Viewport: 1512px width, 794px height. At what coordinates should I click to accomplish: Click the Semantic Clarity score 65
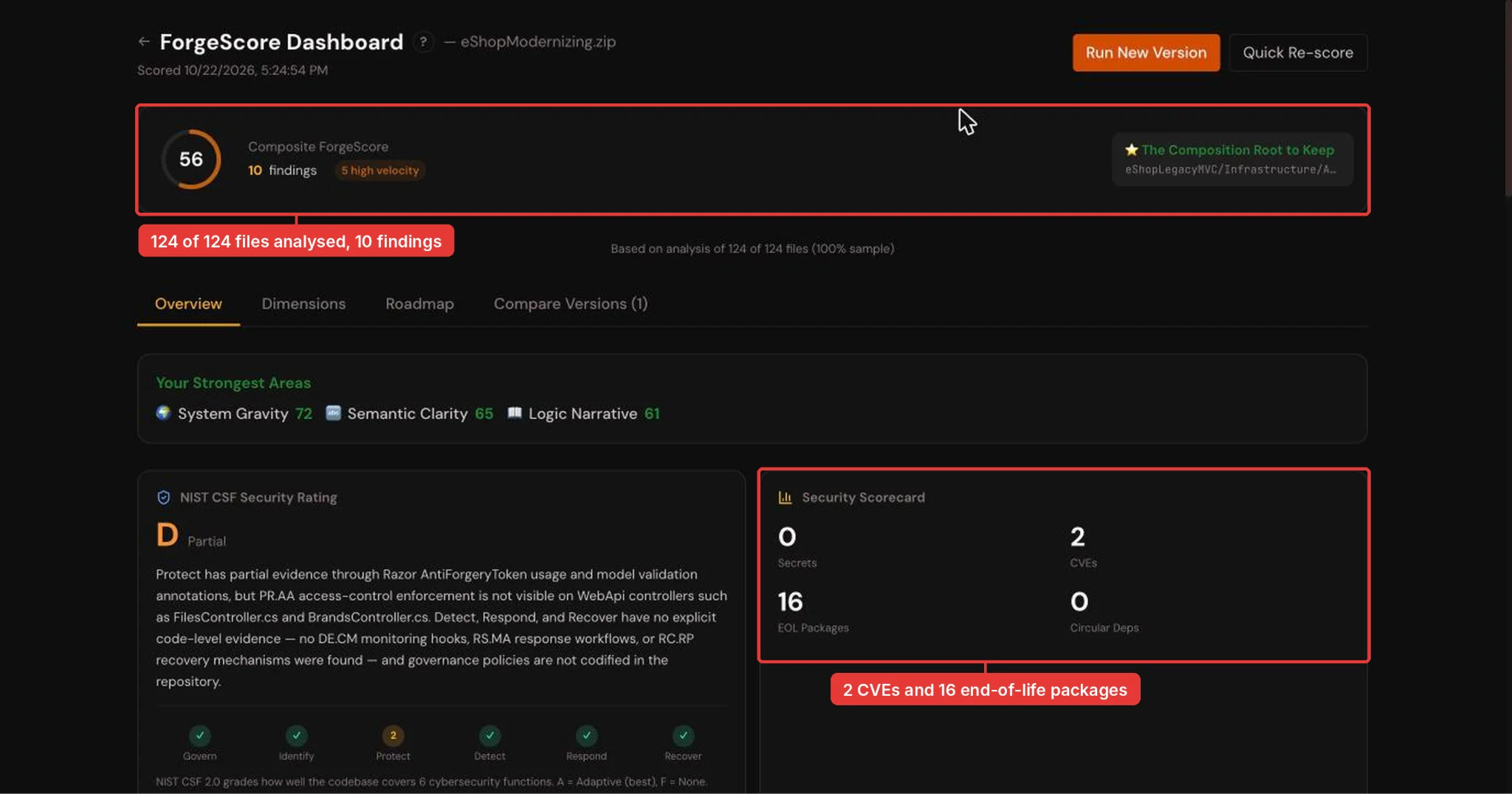[484, 414]
